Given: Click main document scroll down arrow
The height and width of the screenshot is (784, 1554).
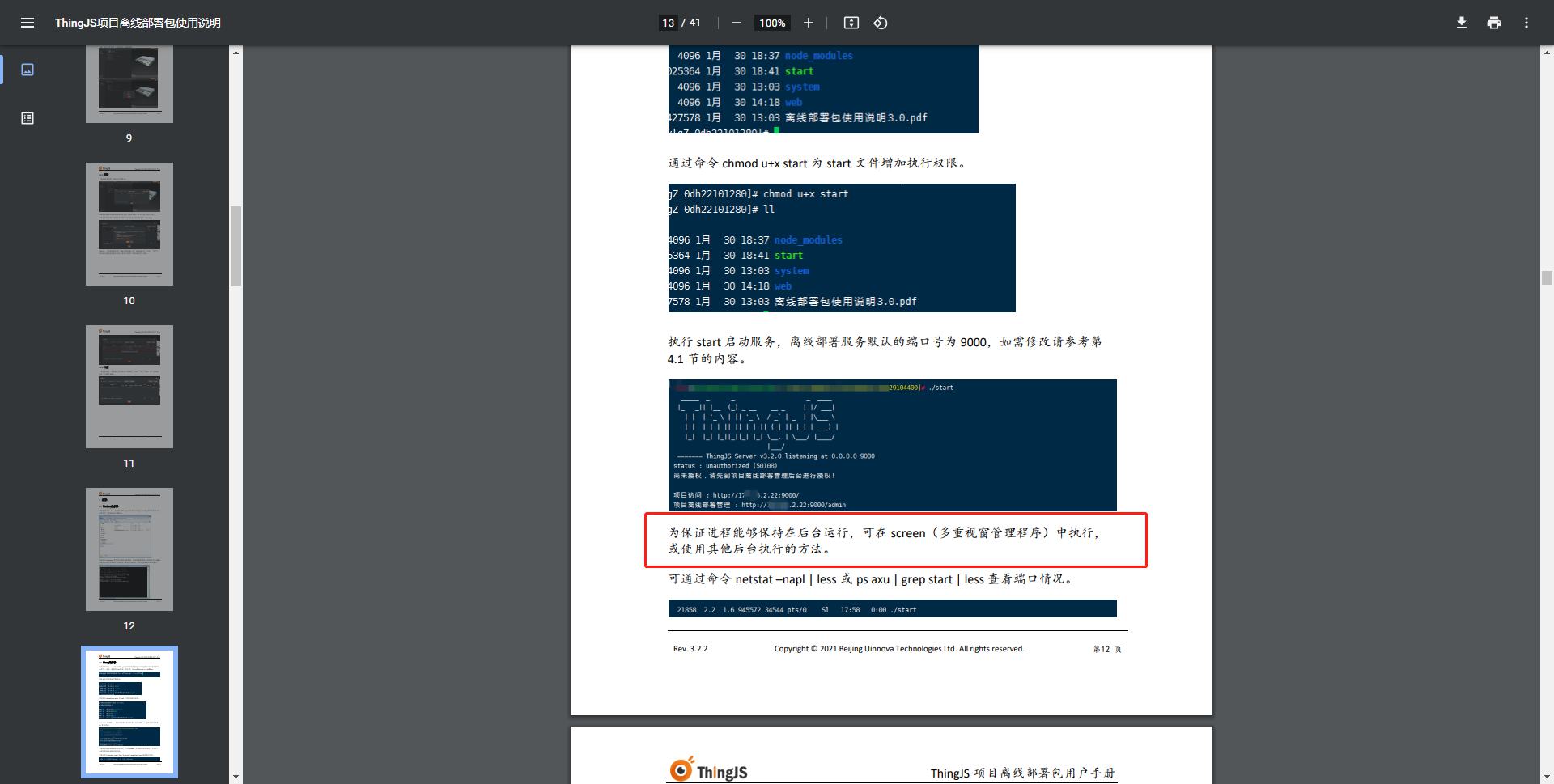Looking at the screenshot, I should tap(1547, 777).
